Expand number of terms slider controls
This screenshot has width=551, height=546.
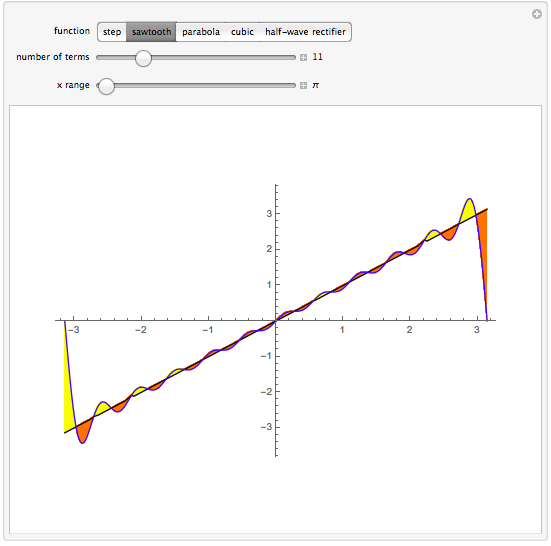pos(303,57)
